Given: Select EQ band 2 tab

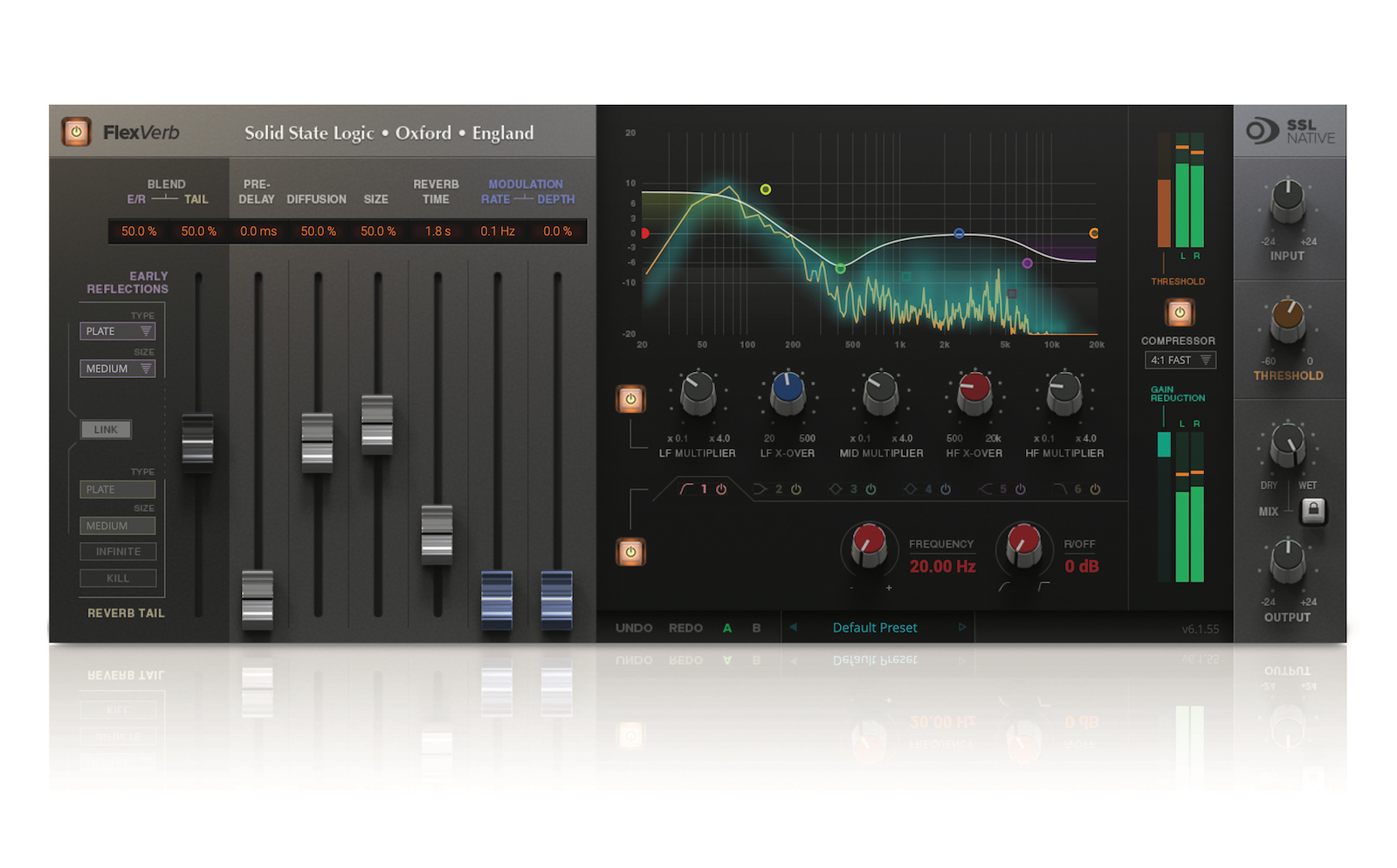Looking at the screenshot, I should click(777, 489).
